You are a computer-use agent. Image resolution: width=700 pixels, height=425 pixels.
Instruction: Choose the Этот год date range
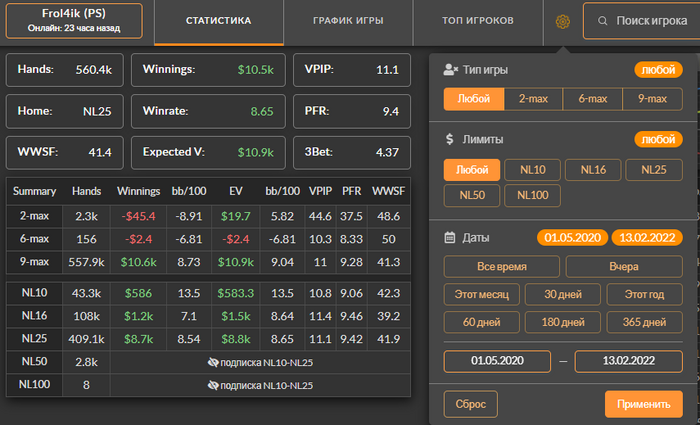pyautogui.click(x=645, y=295)
